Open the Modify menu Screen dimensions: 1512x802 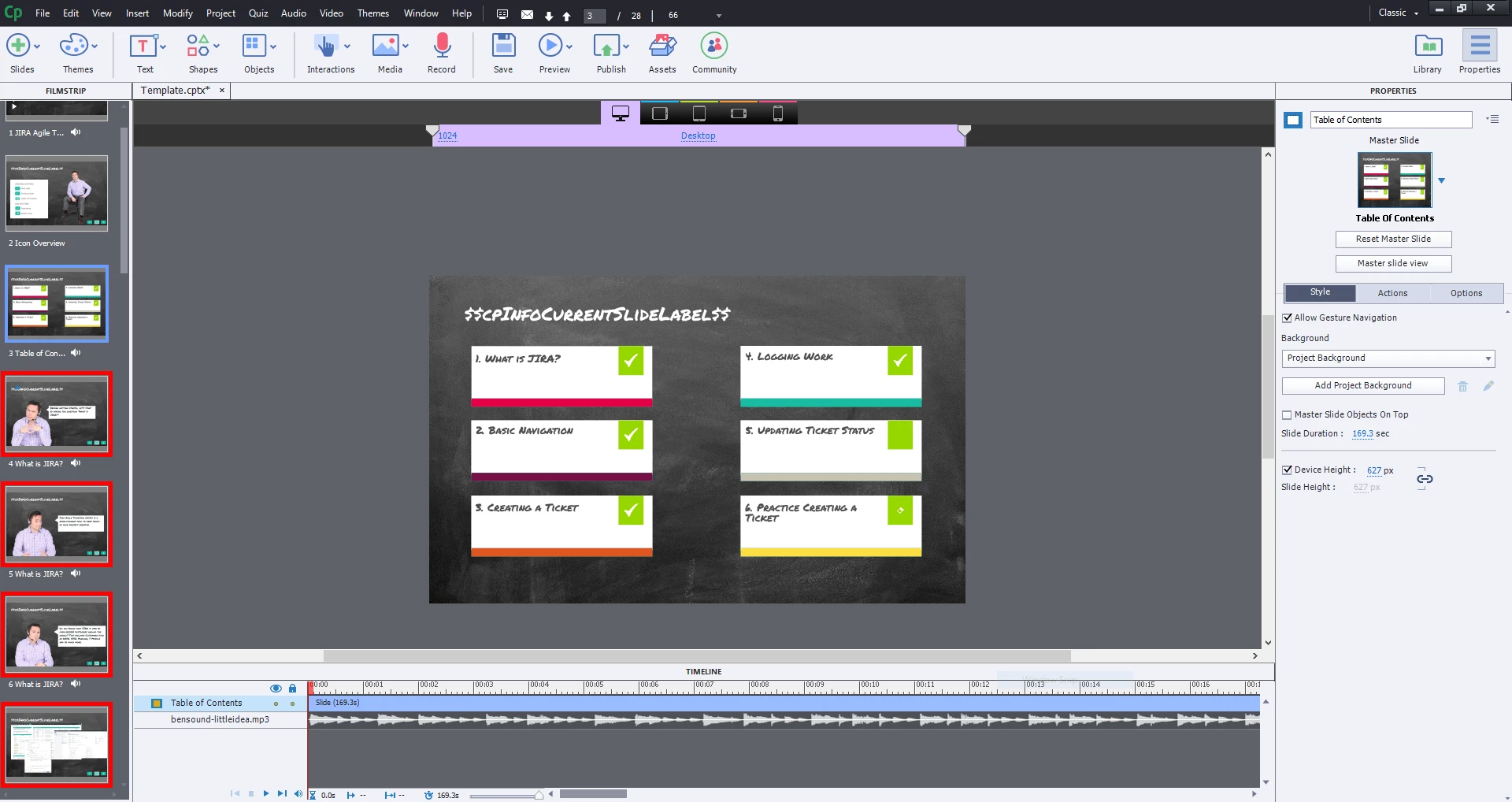pyautogui.click(x=178, y=13)
